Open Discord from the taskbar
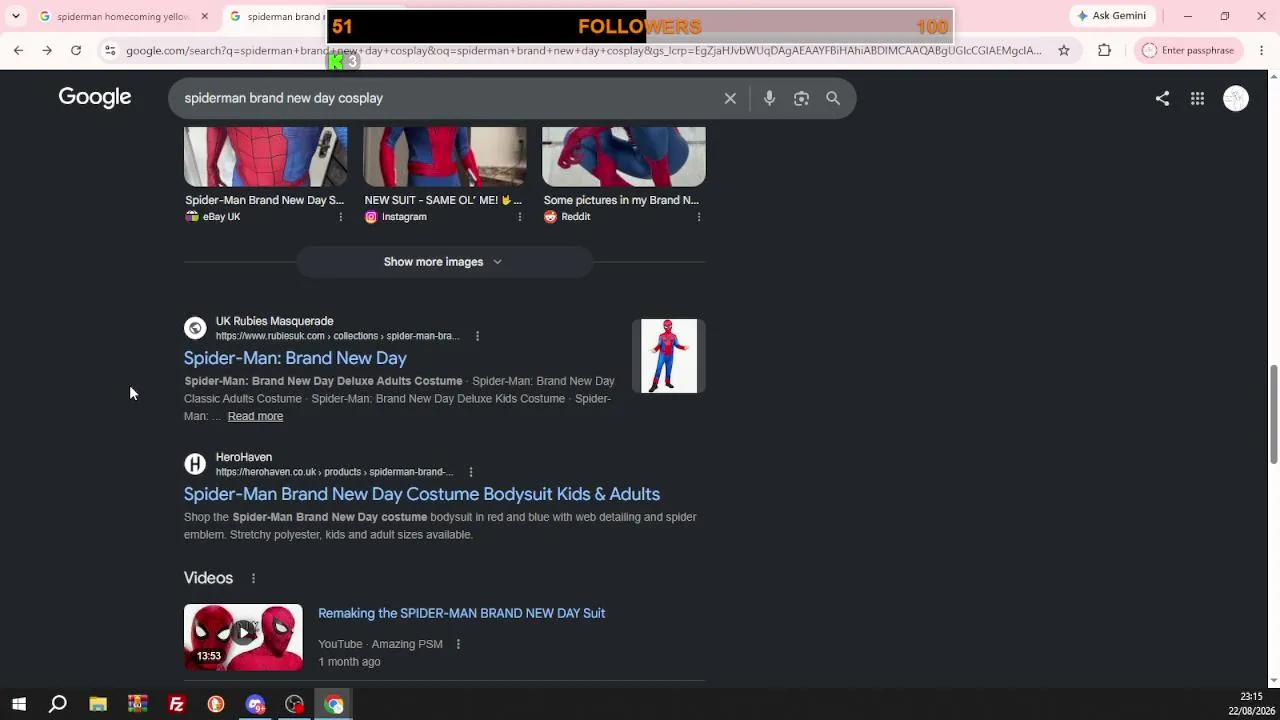 pyautogui.click(x=256, y=704)
